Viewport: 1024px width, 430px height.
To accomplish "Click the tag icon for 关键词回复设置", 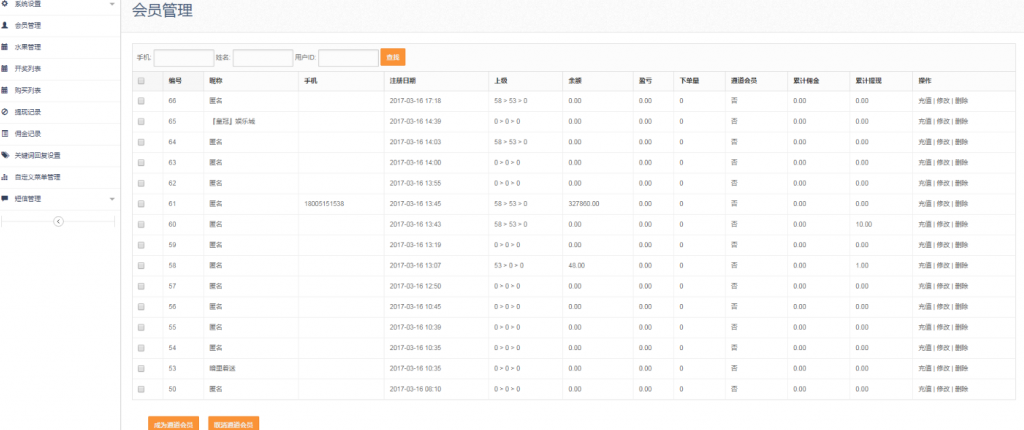I will 5,155.
